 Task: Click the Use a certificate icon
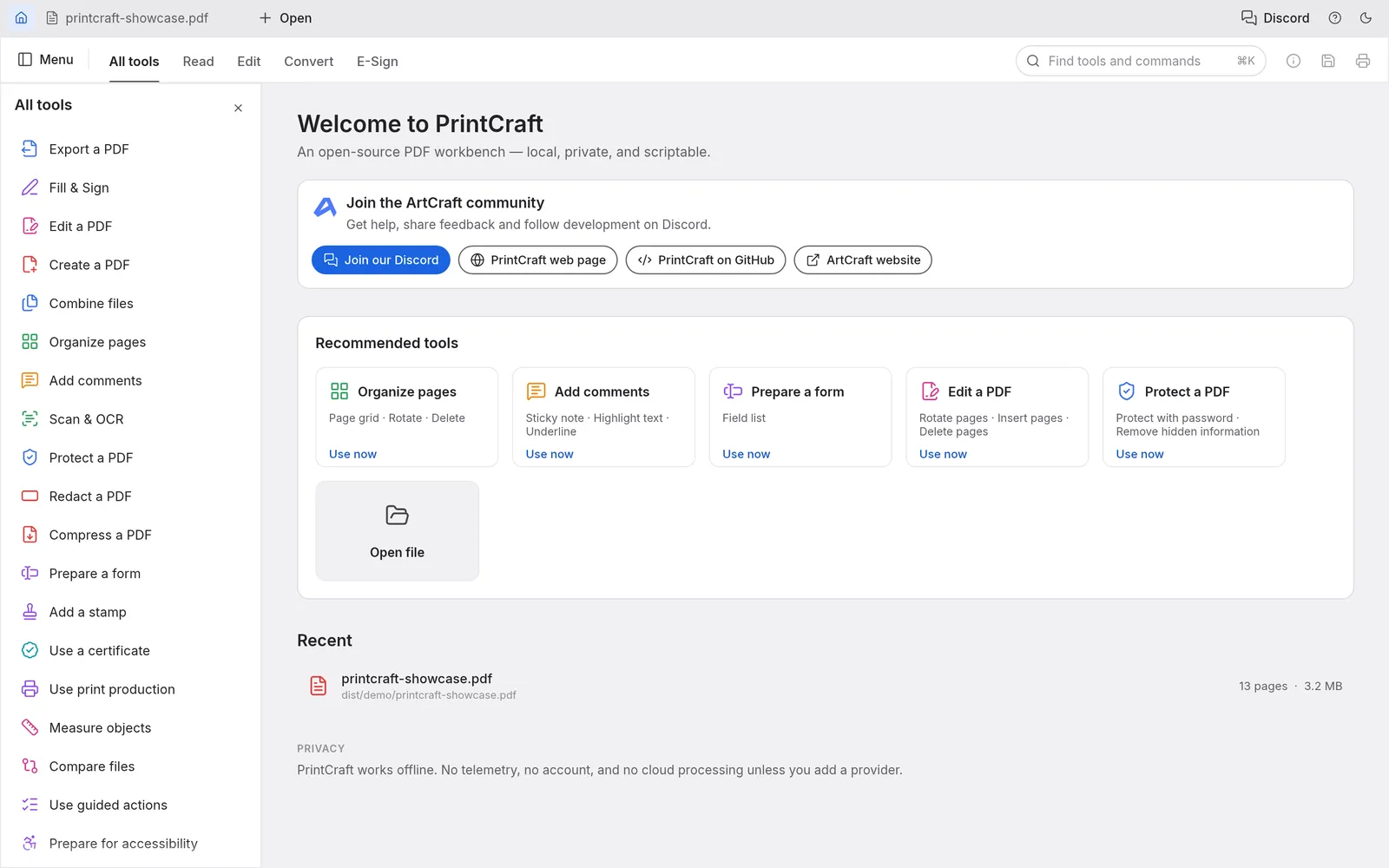(30, 650)
